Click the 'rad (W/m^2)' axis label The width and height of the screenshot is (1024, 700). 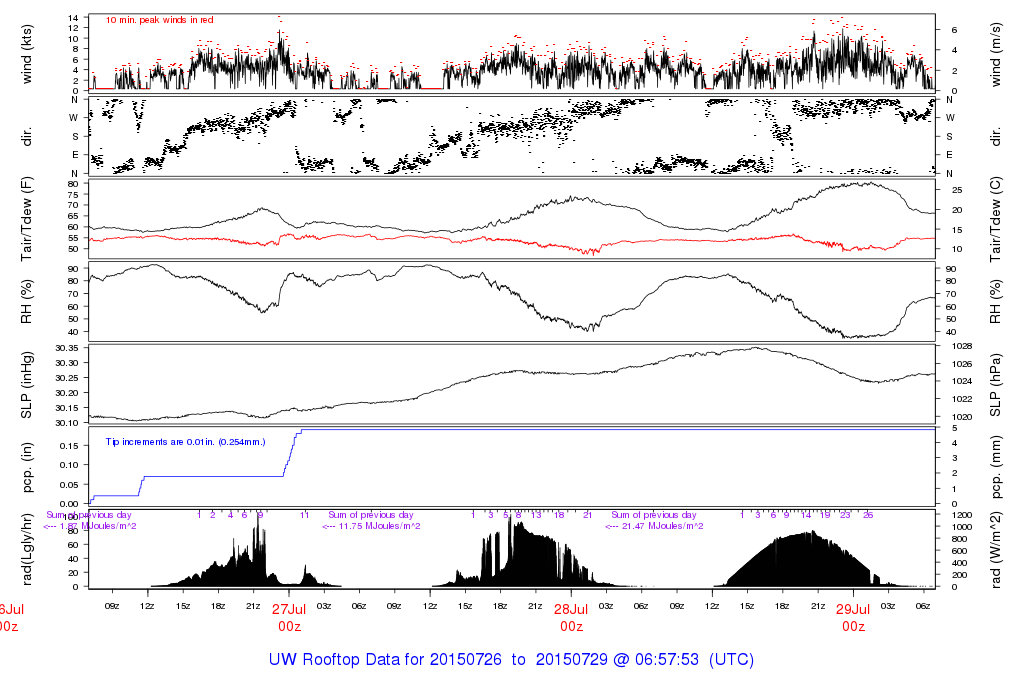(x=995, y=550)
